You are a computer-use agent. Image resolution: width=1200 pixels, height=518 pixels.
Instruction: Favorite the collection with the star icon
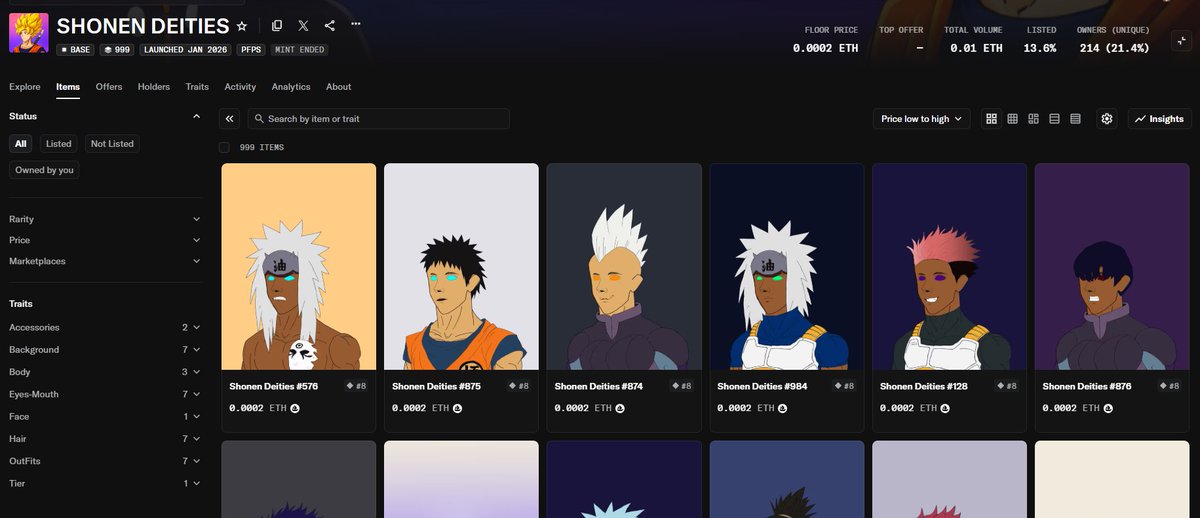241,26
